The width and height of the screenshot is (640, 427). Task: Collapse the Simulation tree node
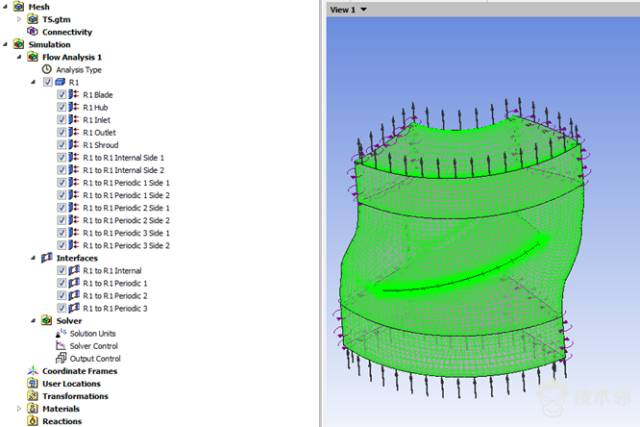[x=5, y=44]
